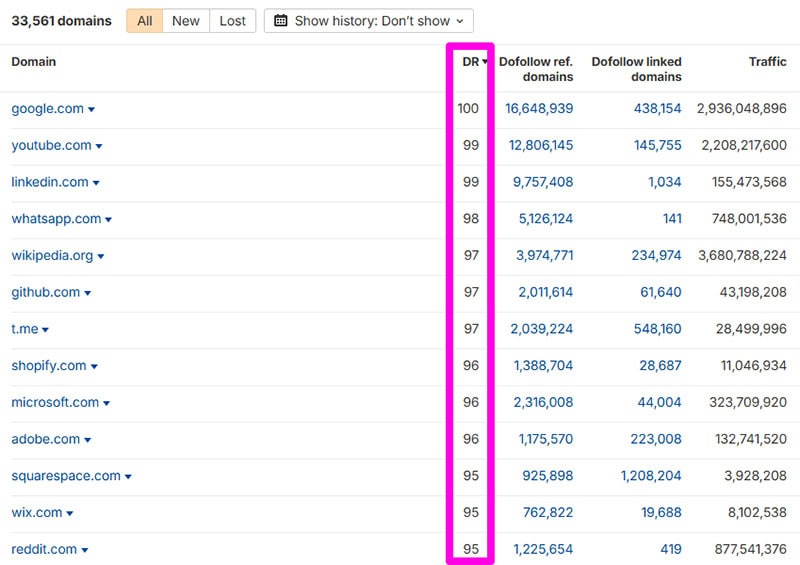The height and width of the screenshot is (565, 800).
Task: Click wikipedia.org's 234,974 linked domains value
Action: 656,256
